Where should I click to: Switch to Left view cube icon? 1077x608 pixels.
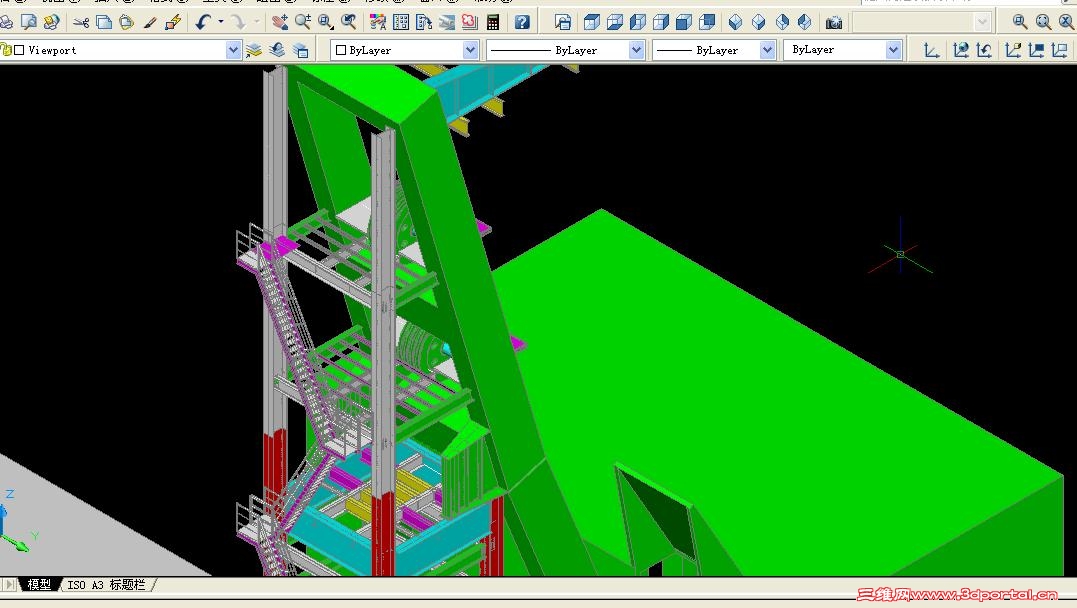637,23
